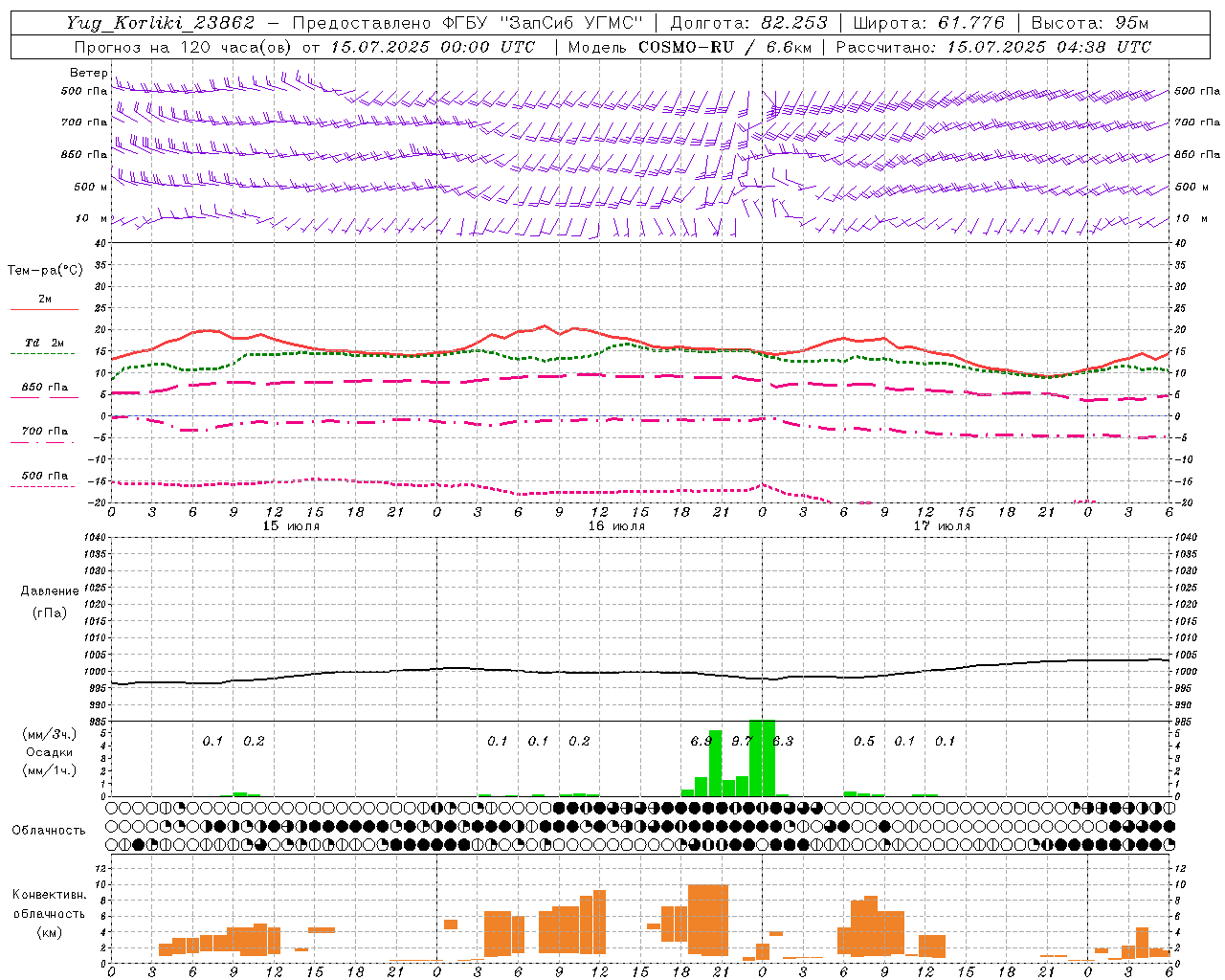Click the Рассчитано 15.07.2025 04:38 UTC timestamp
Image resolution: width=1225 pixels, height=980 pixels.
pos(993,47)
